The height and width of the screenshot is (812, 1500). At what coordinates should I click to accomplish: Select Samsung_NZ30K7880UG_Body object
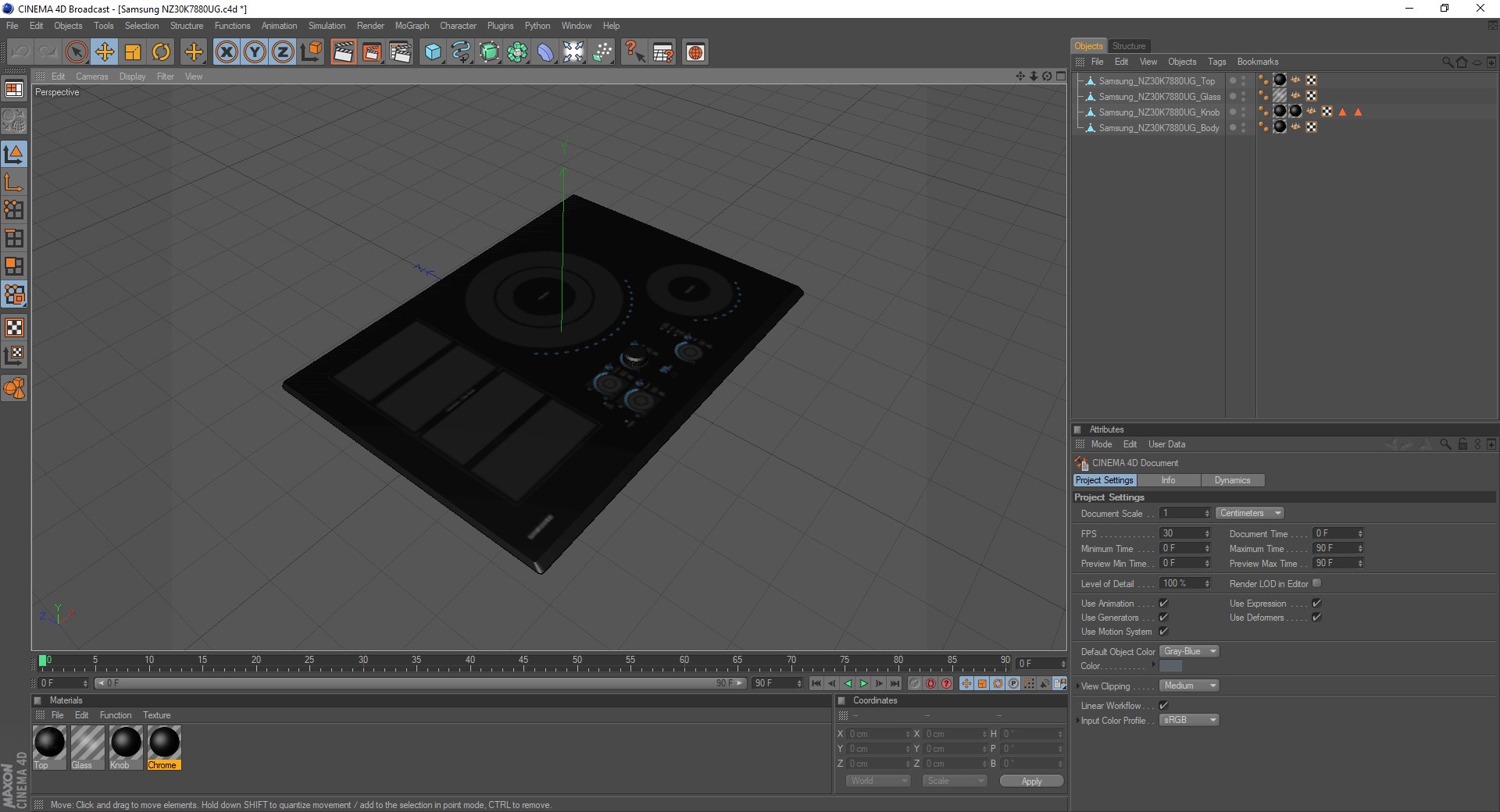coord(1159,128)
